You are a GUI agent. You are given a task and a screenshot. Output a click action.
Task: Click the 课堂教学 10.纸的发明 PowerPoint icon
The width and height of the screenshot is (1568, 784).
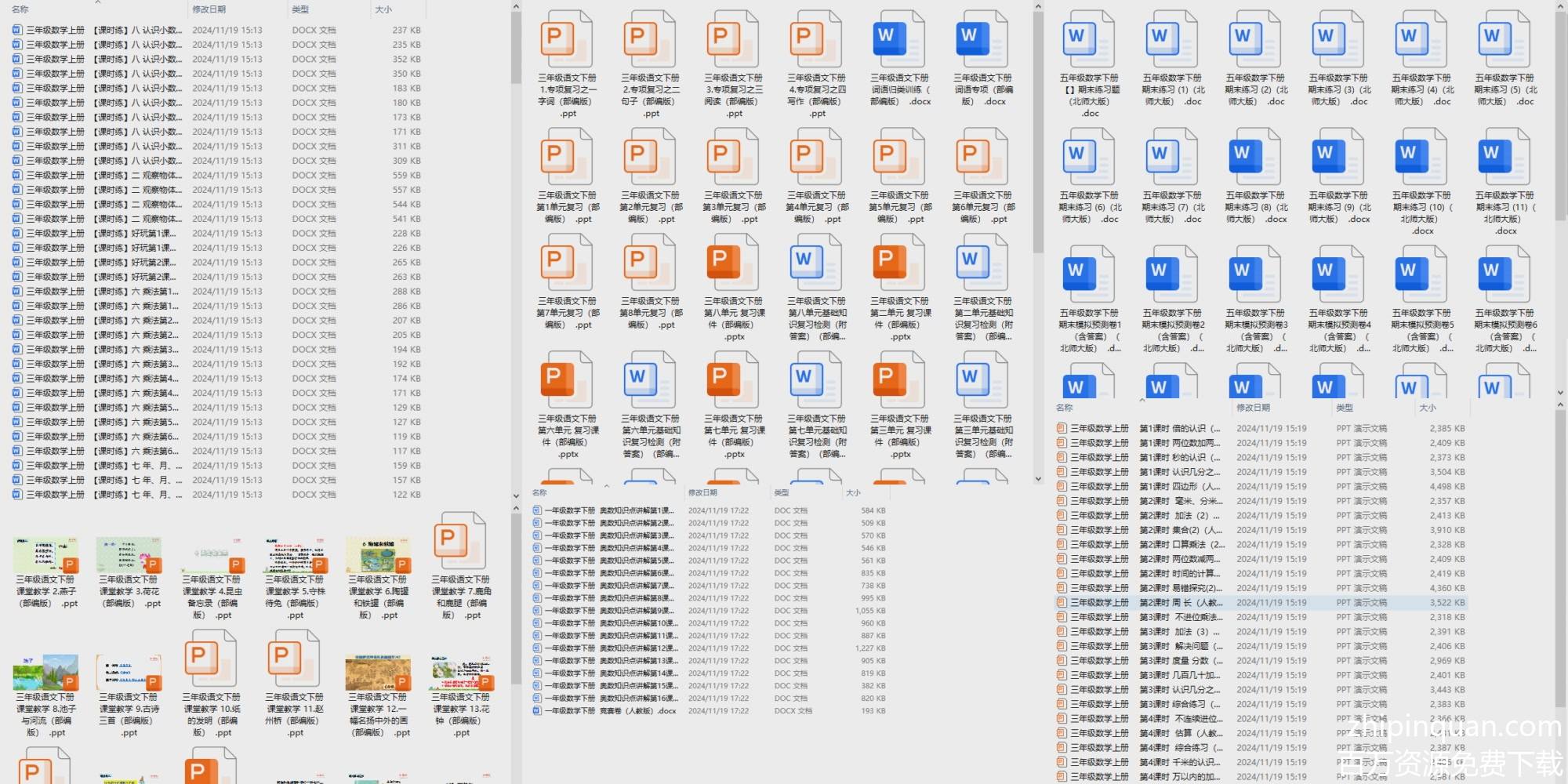click(211, 660)
